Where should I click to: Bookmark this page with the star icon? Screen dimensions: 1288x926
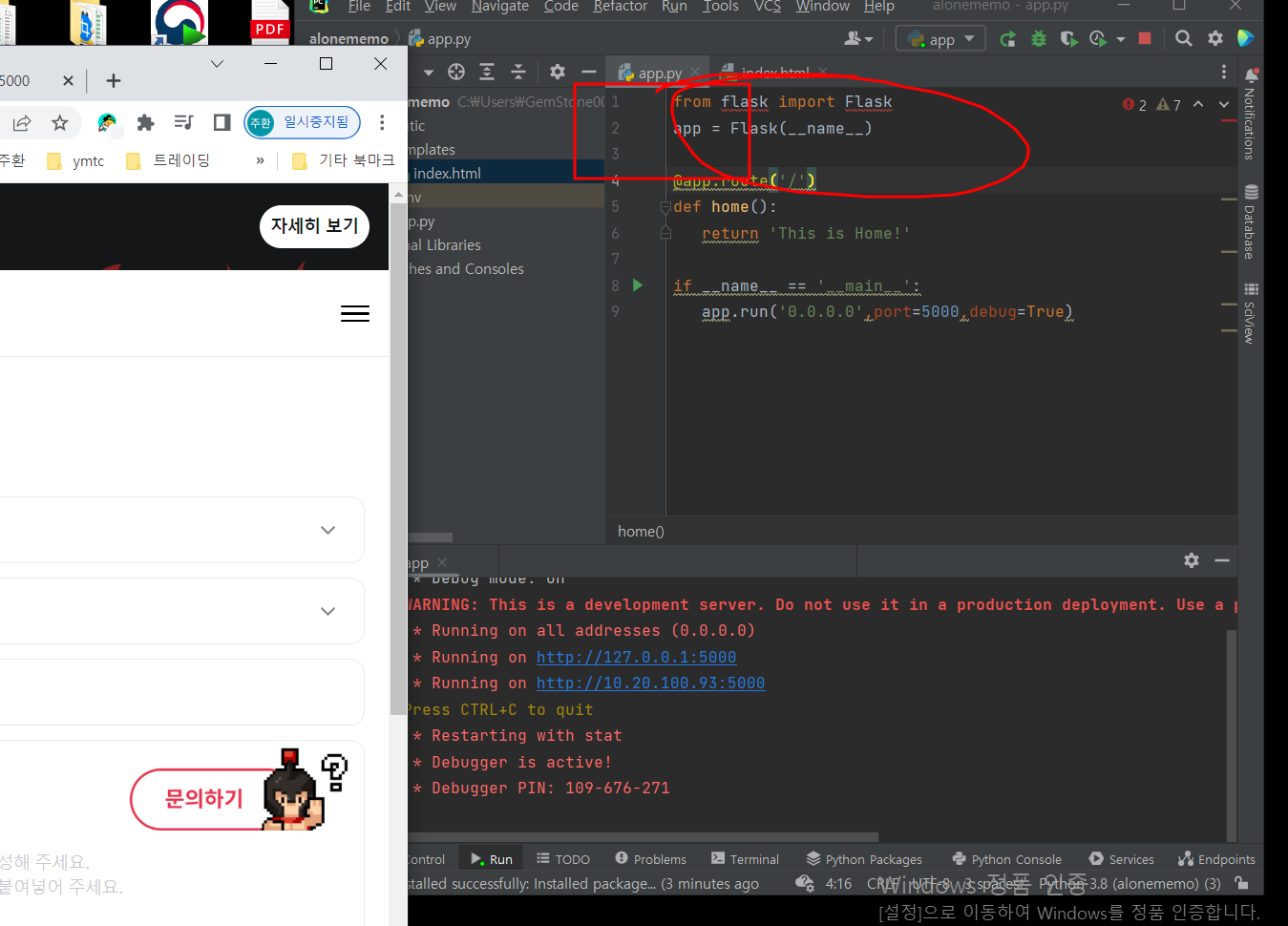[x=60, y=122]
